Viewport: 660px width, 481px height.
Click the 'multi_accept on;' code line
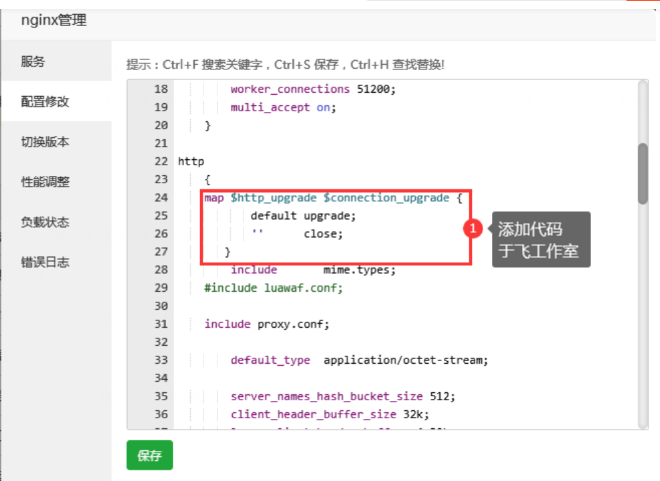283,108
